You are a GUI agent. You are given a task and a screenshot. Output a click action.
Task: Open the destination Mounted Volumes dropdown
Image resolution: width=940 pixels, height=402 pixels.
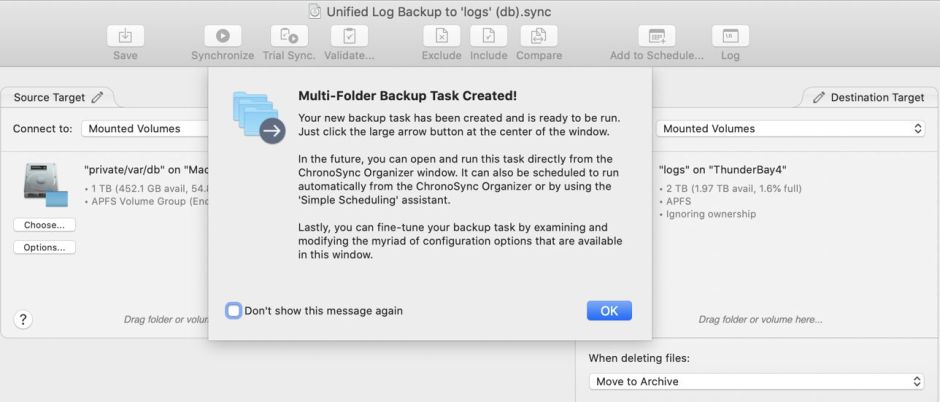[790, 128]
